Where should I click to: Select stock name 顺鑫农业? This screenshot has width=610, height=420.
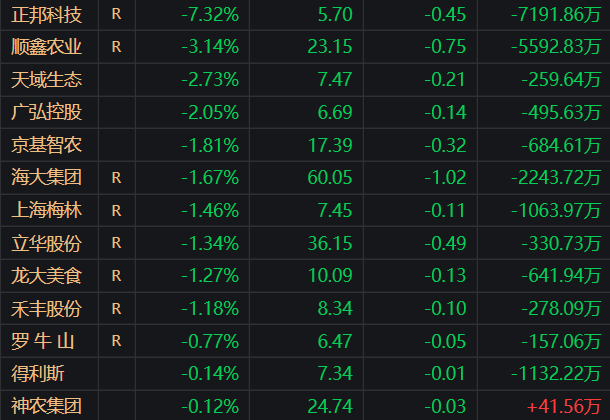(46, 47)
